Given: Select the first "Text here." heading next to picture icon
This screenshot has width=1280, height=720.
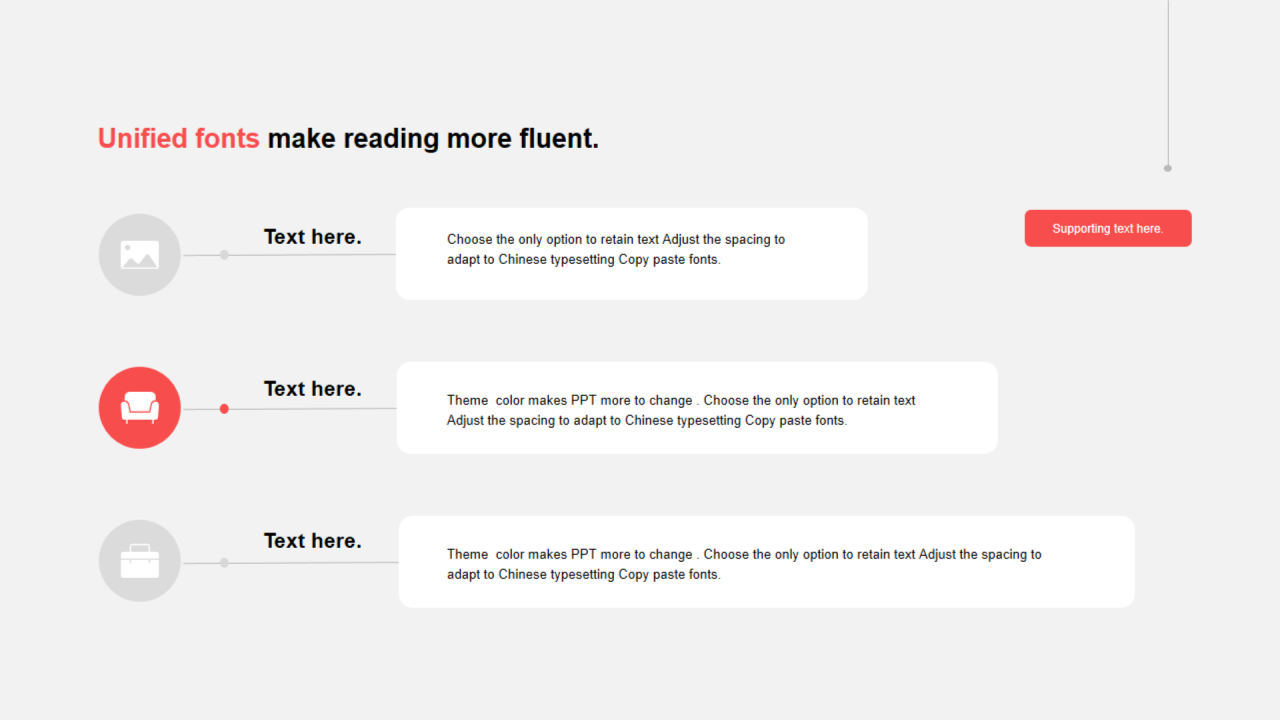Looking at the screenshot, I should tap(313, 237).
